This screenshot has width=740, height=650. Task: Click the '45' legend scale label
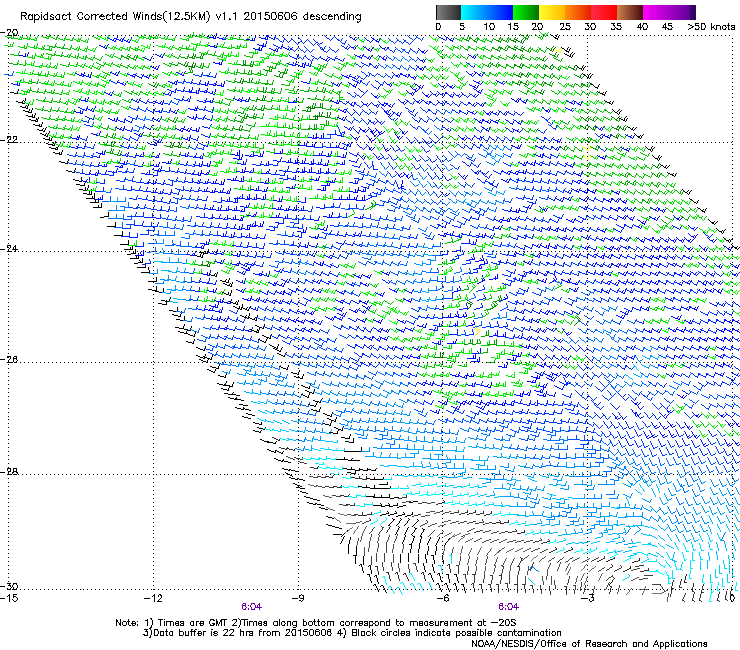(x=667, y=27)
